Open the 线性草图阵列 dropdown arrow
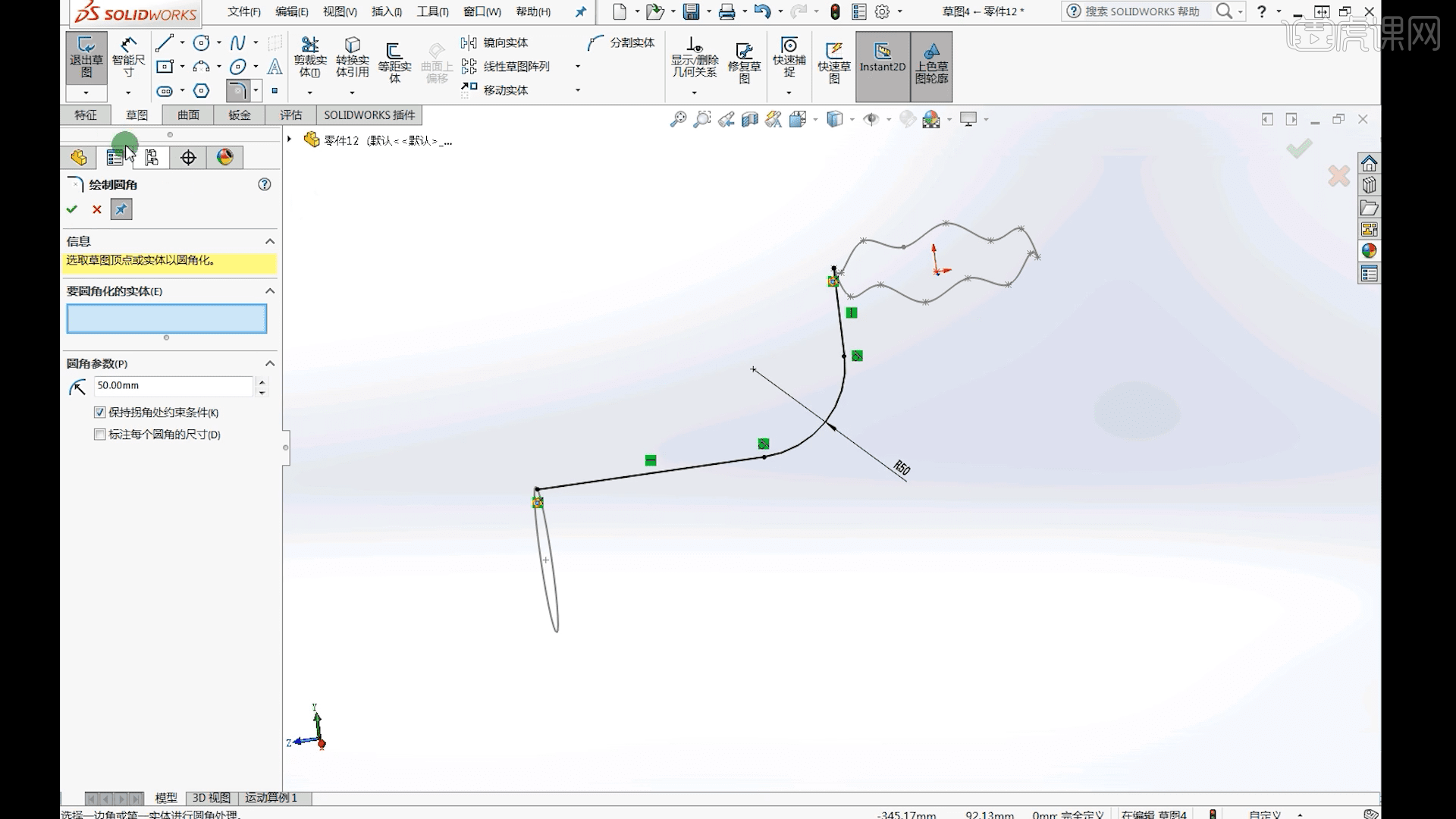The image size is (1456, 819). tap(578, 67)
